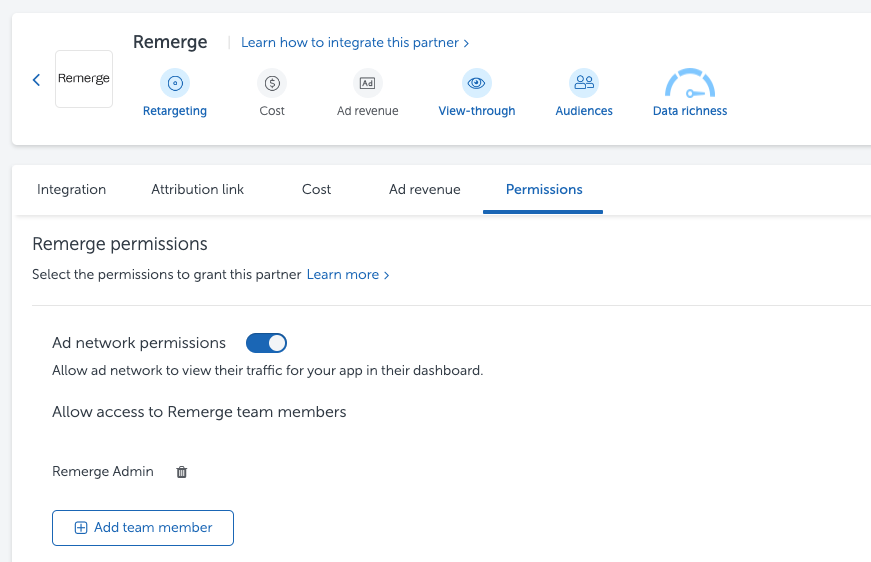Open 'Learn how to integrate this partner' link
The width and height of the screenshot is (871, 562).
[x=355, y=43]
